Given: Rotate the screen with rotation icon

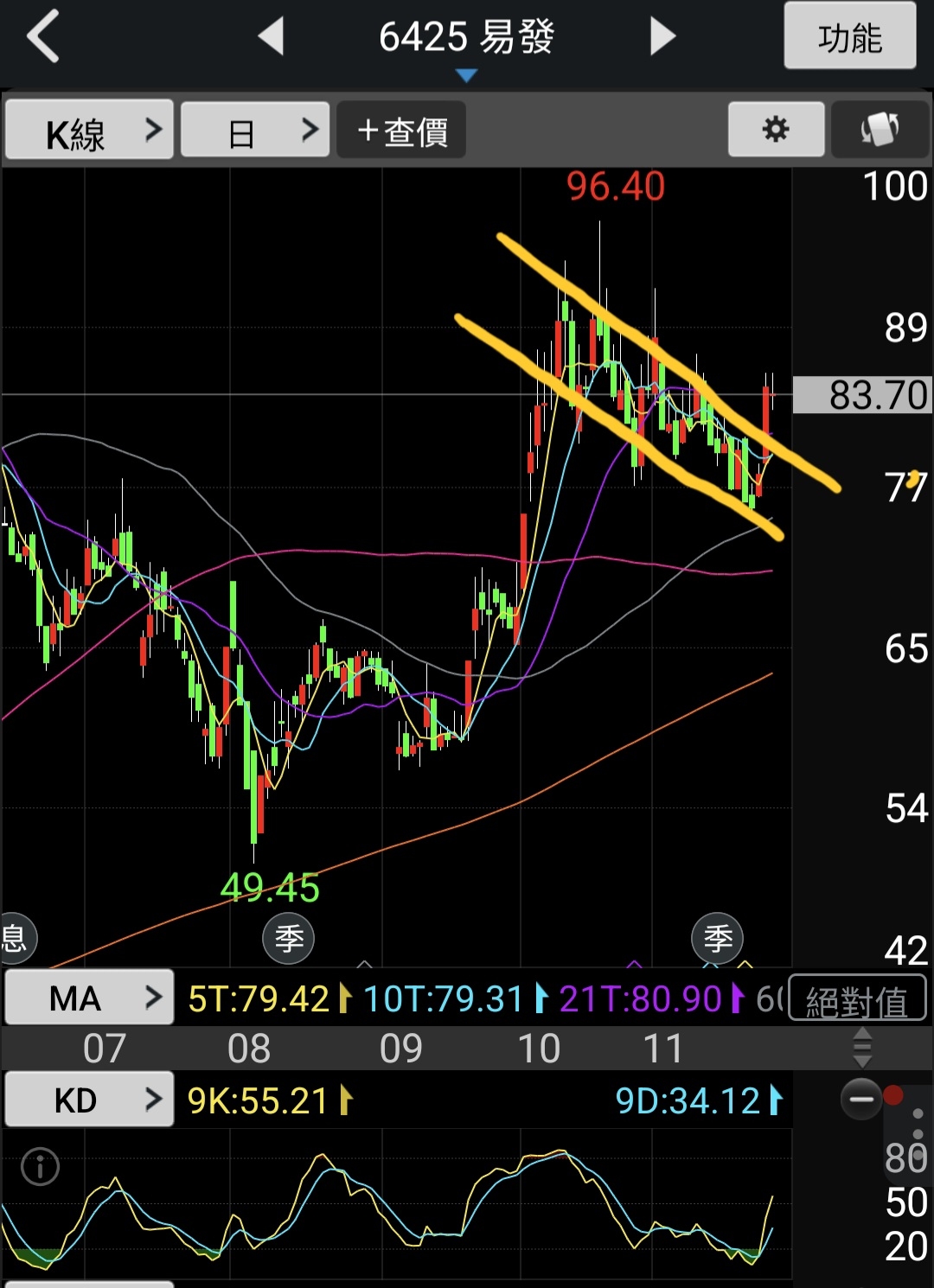Looking at the screenshot, I should 880,130.
